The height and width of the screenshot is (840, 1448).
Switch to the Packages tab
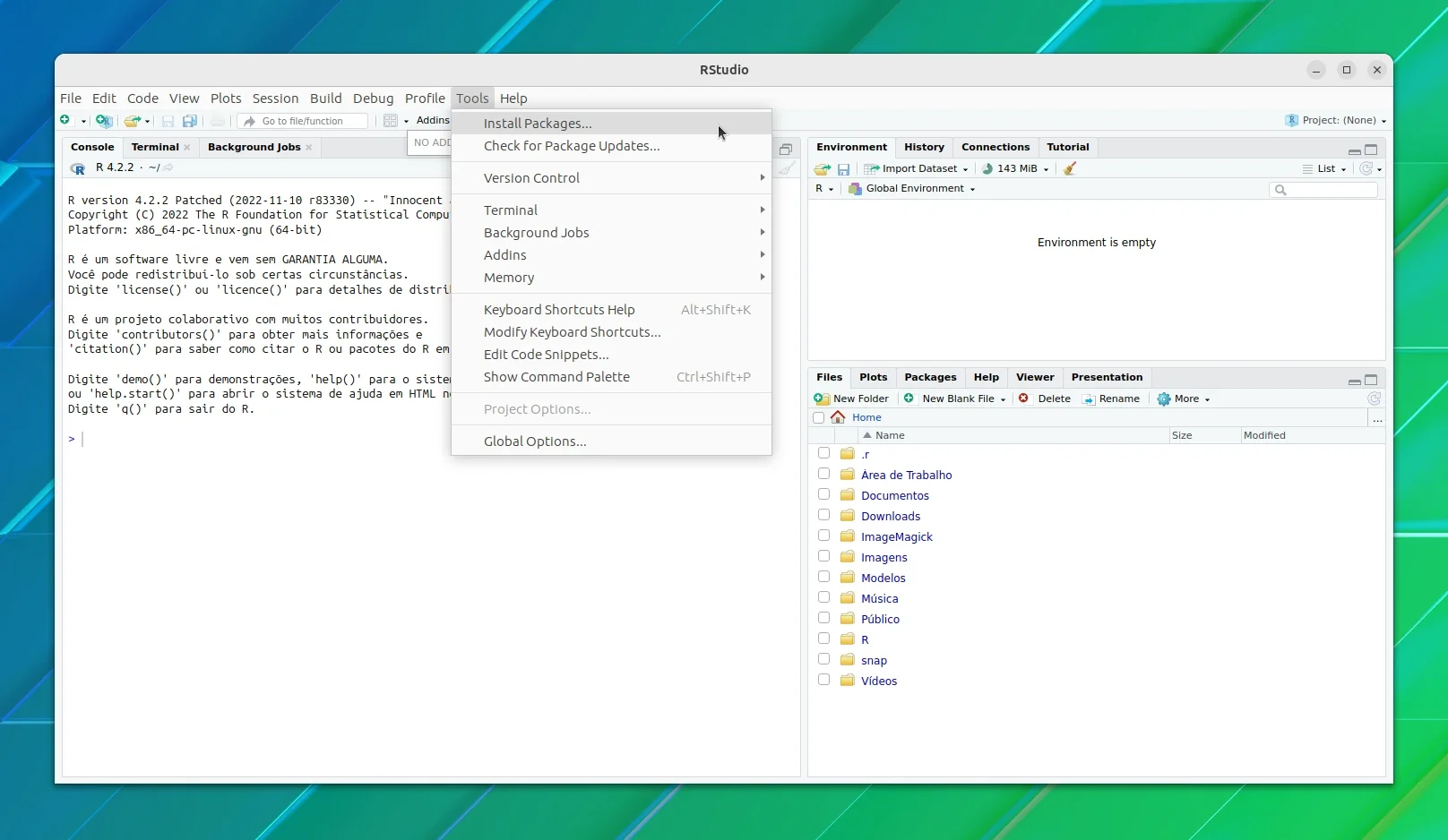coord(930,377)
